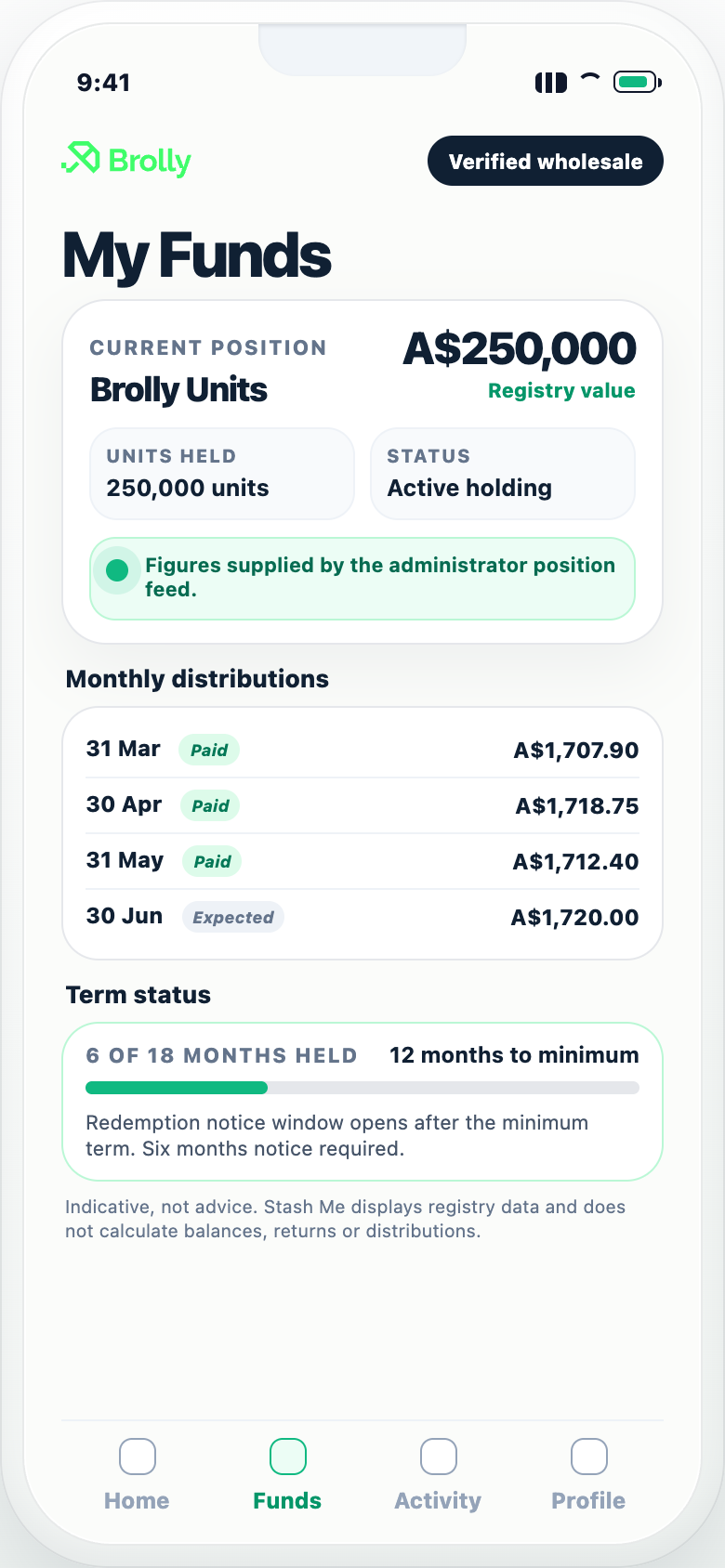Tap the My Funds page title

(197, 256)
